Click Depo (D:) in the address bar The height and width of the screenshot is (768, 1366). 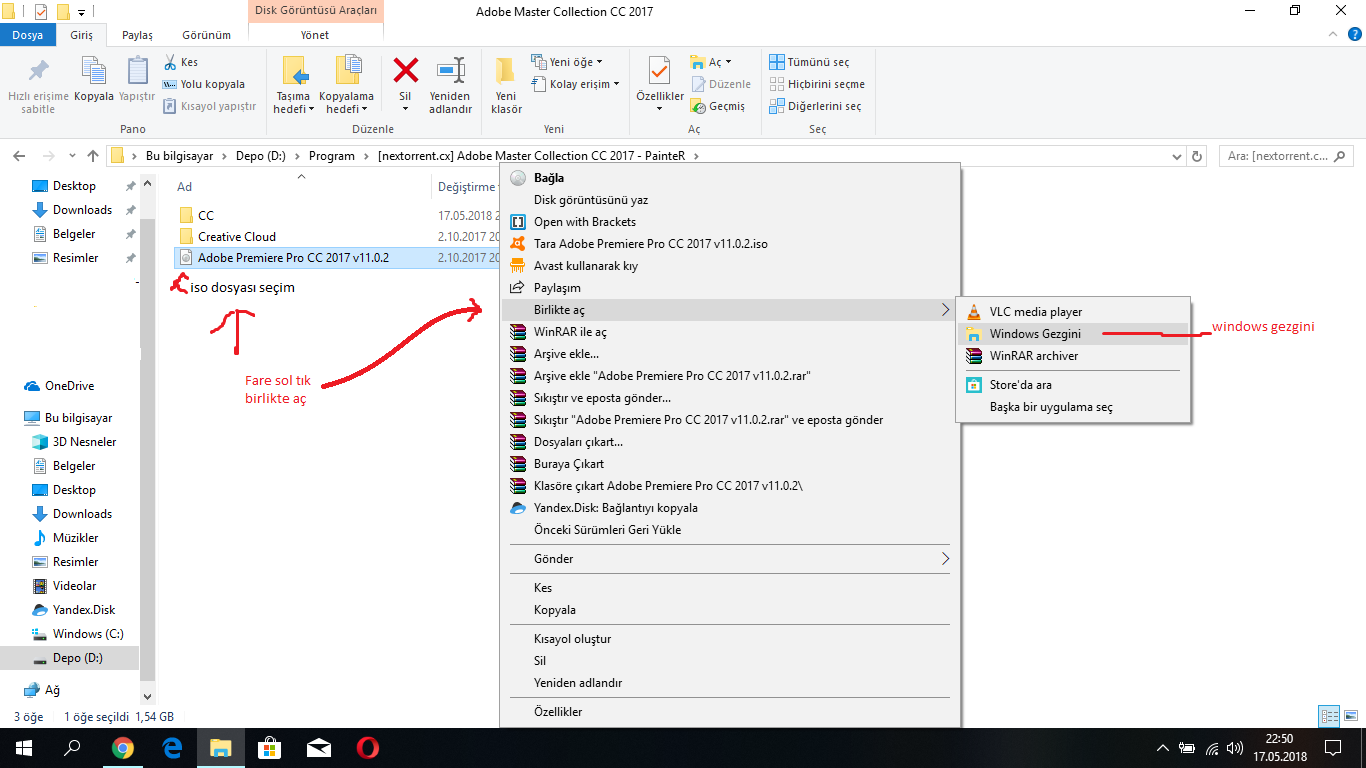tap(259, 156)
